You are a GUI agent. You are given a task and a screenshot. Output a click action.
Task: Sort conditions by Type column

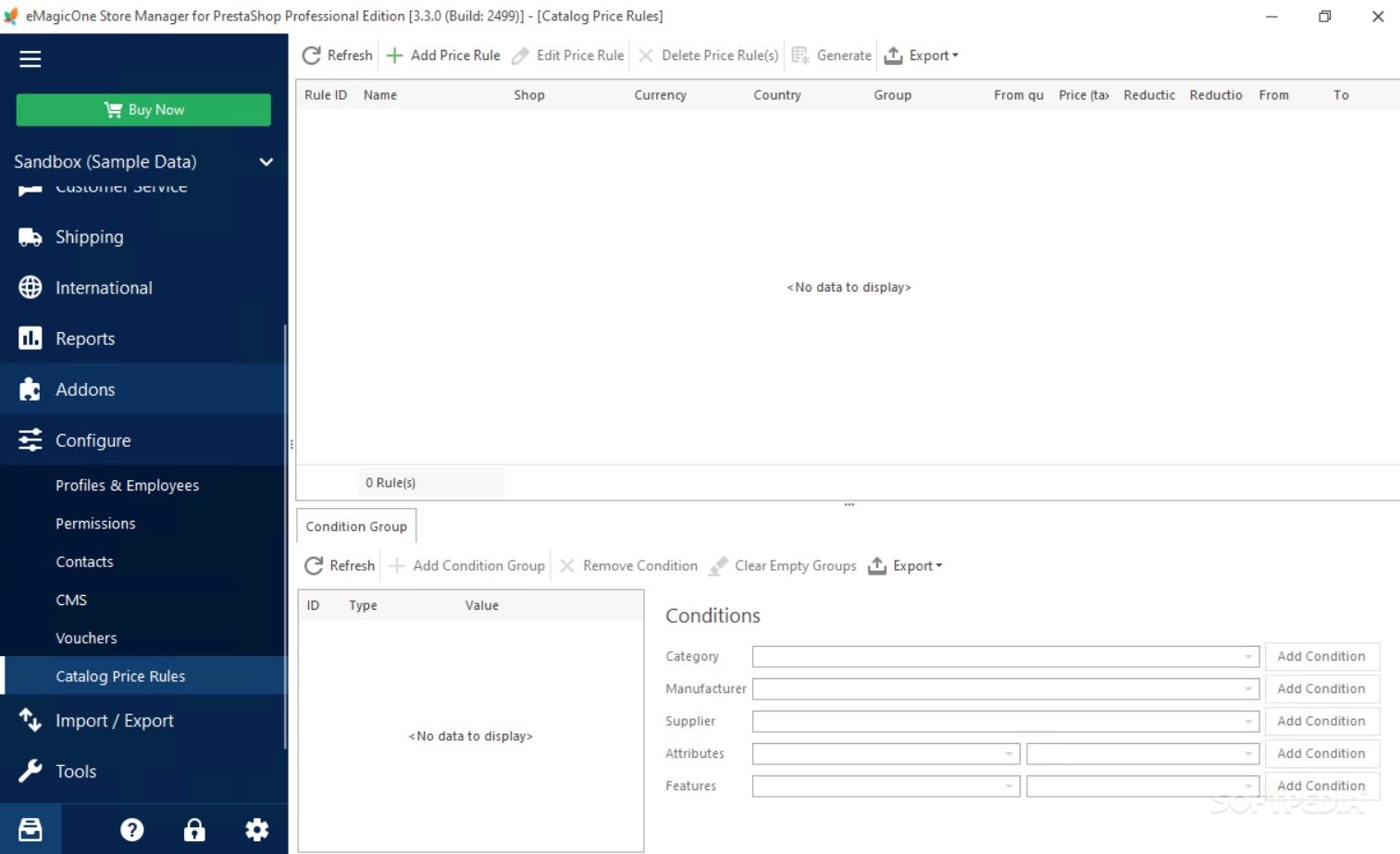coord(363,605)
